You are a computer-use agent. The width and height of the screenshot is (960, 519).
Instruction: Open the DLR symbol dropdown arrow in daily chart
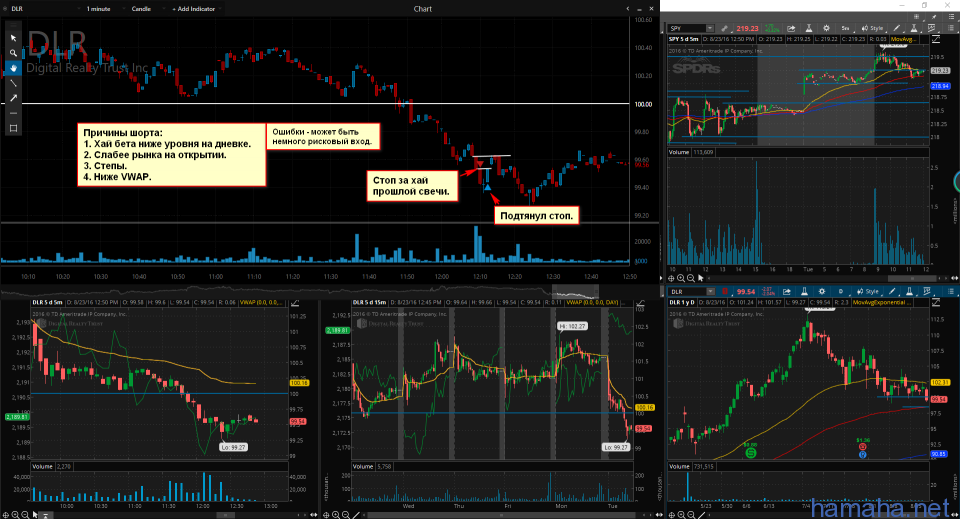coord(710,291)
